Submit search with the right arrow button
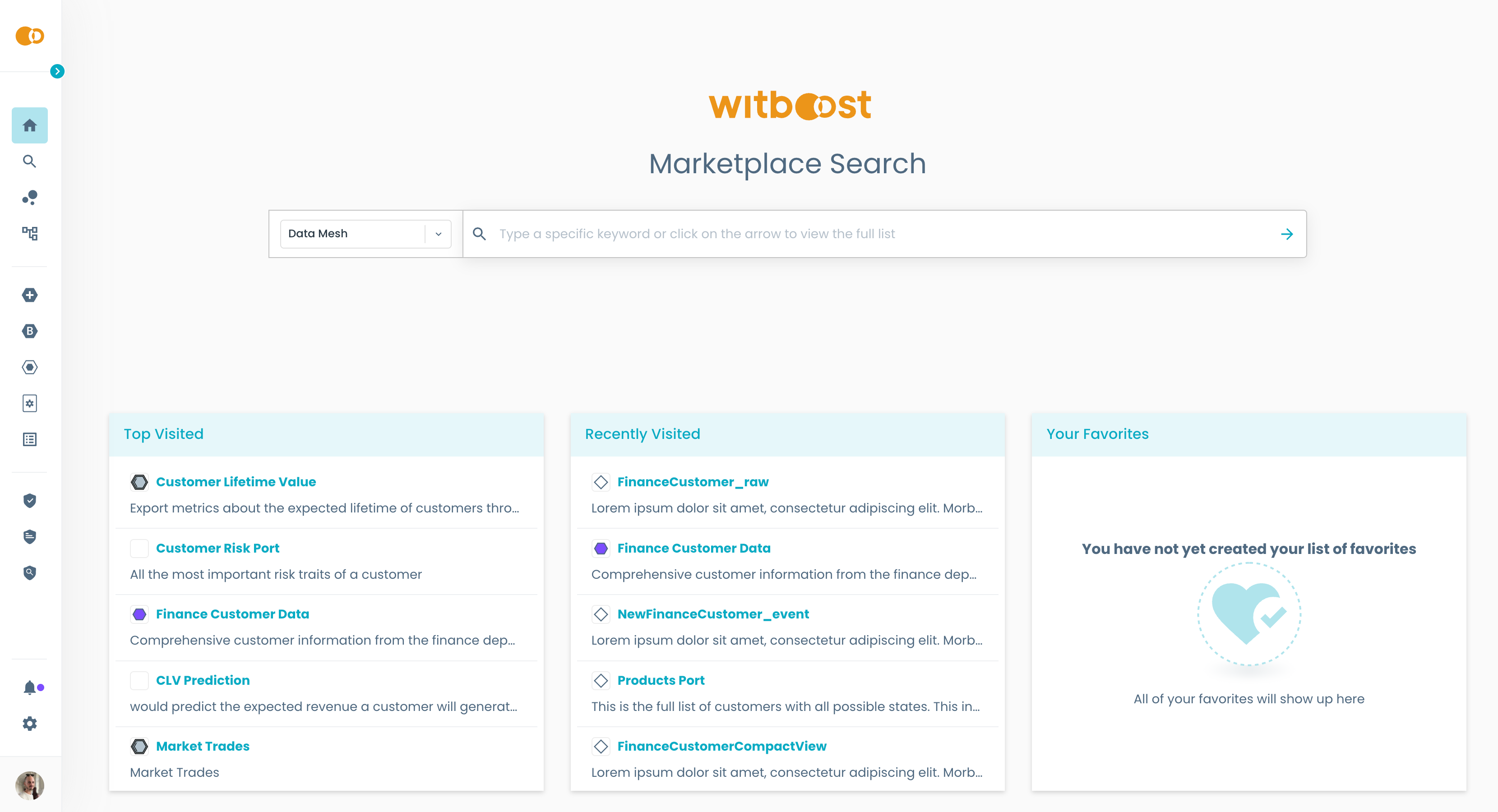 (1286, 234)
